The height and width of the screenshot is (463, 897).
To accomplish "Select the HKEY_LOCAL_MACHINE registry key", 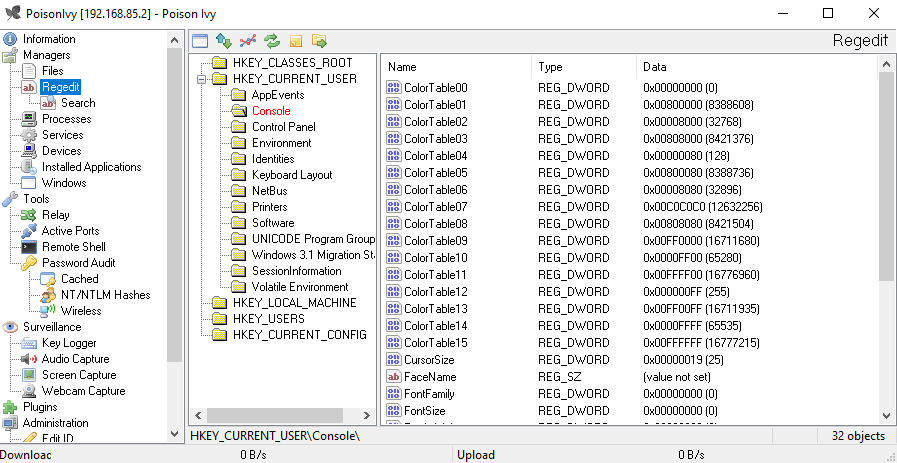I will click(x=294, y=303).
